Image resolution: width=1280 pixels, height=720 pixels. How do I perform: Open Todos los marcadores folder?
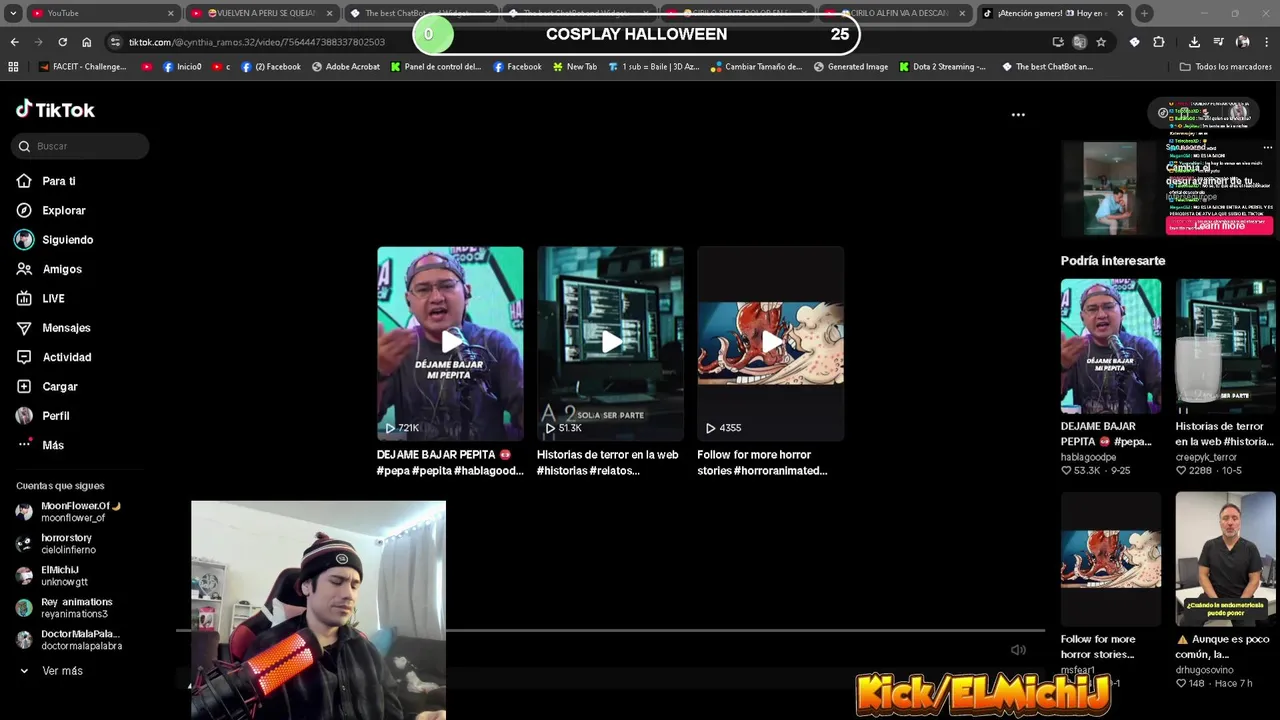(x=1226, y=67)
